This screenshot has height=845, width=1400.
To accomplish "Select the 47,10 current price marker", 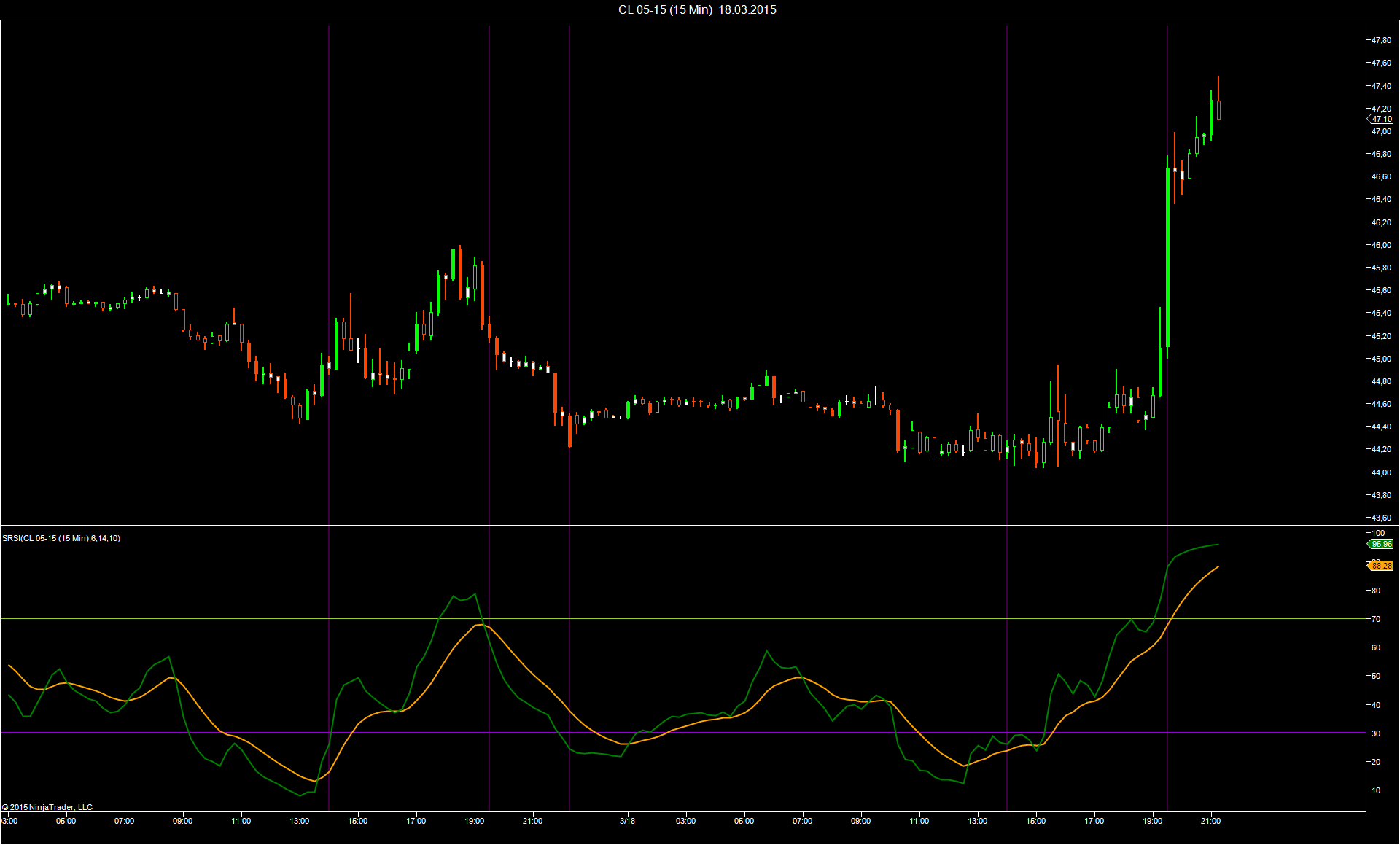I will pos(1381,119).
